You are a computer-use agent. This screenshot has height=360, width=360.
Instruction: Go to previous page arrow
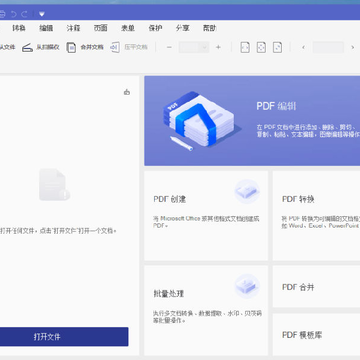coord(303,47)
